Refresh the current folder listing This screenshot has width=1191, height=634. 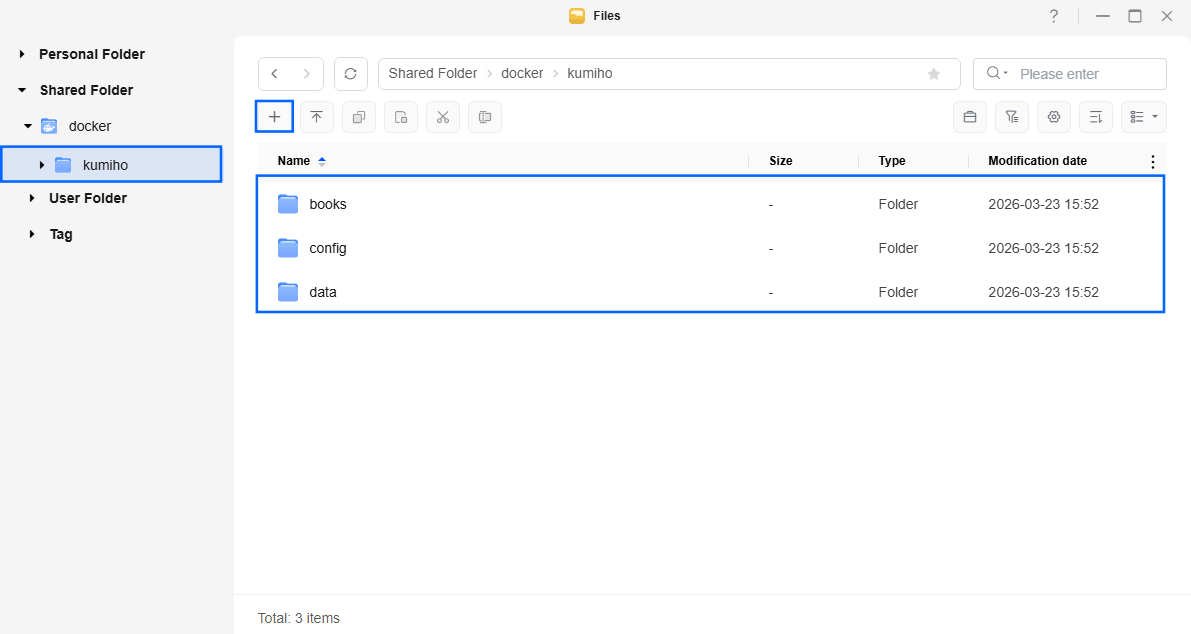(350, 74)
